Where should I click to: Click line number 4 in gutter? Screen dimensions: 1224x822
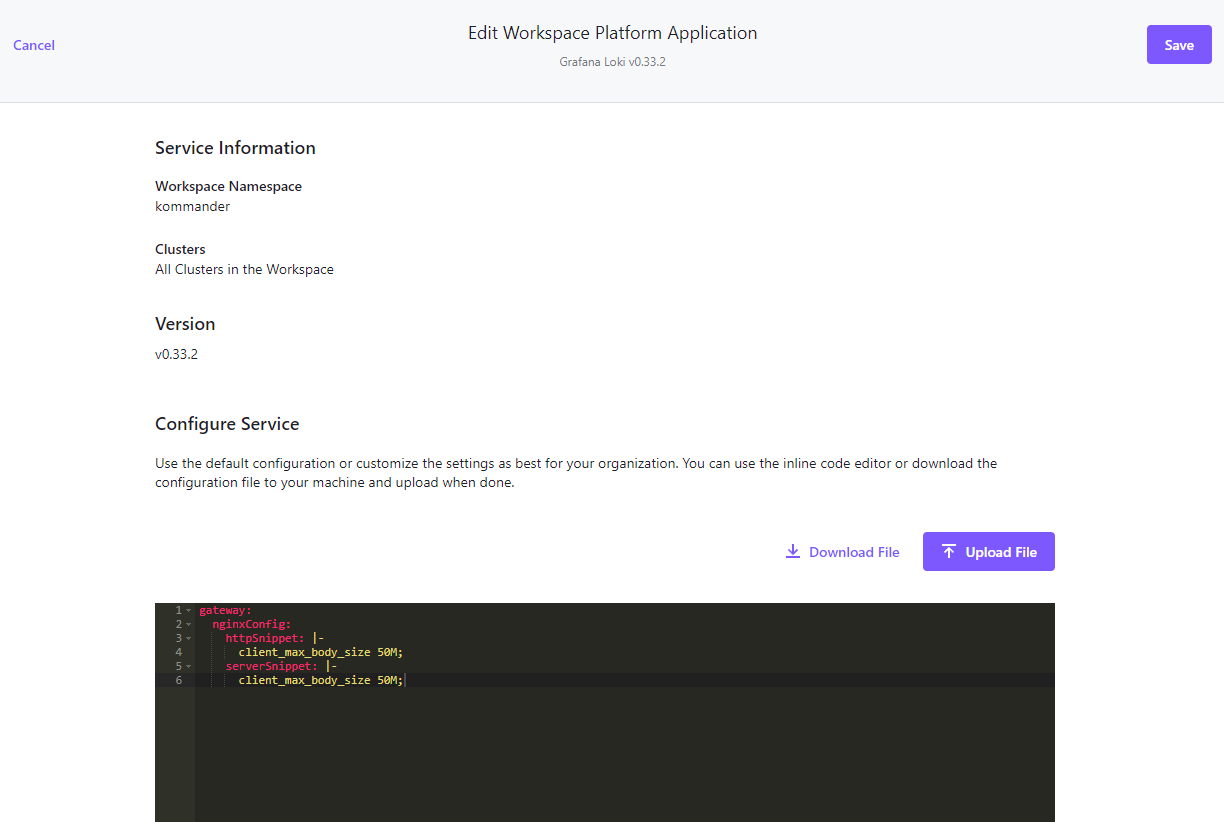(x=178, y=652)
